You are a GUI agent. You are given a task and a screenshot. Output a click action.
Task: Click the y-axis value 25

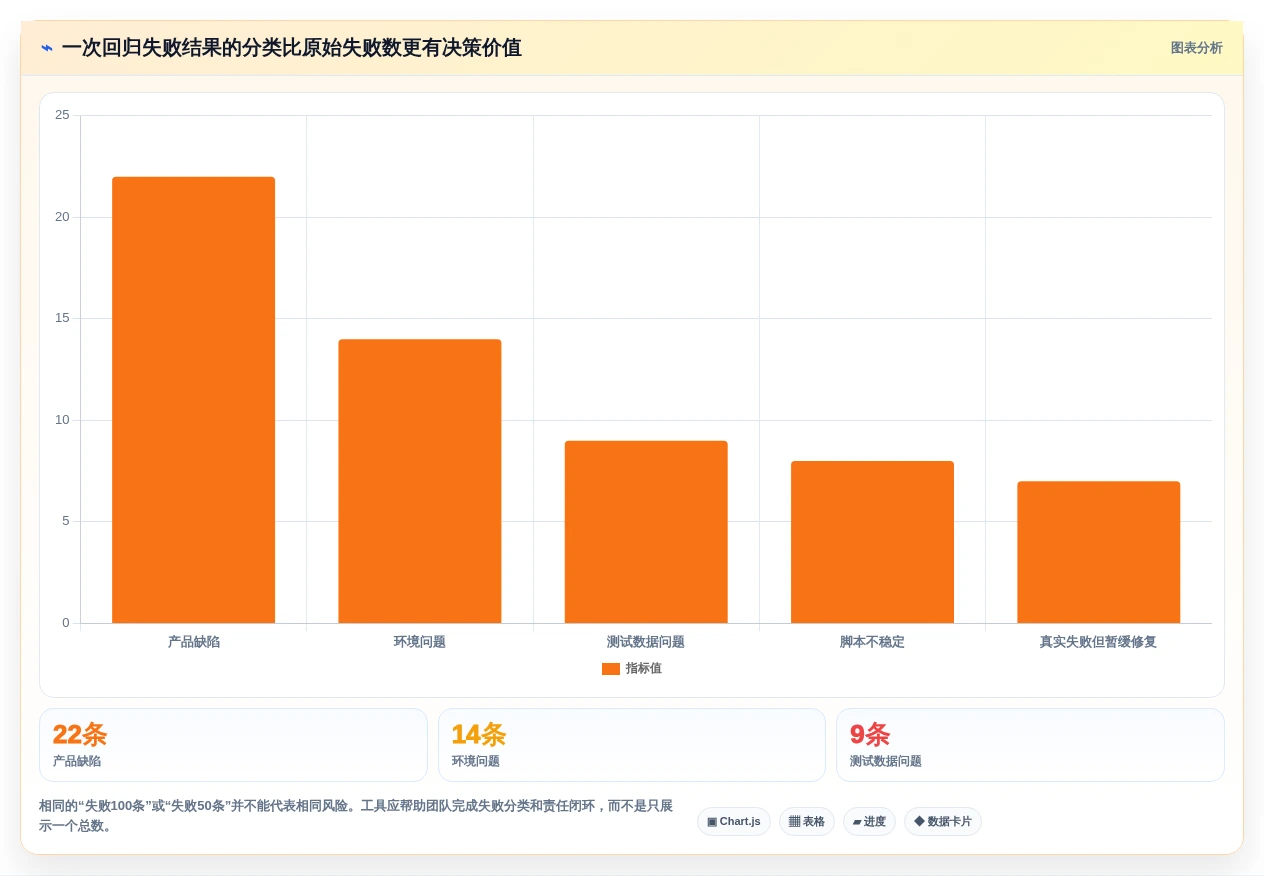click(x=62, y=115)
